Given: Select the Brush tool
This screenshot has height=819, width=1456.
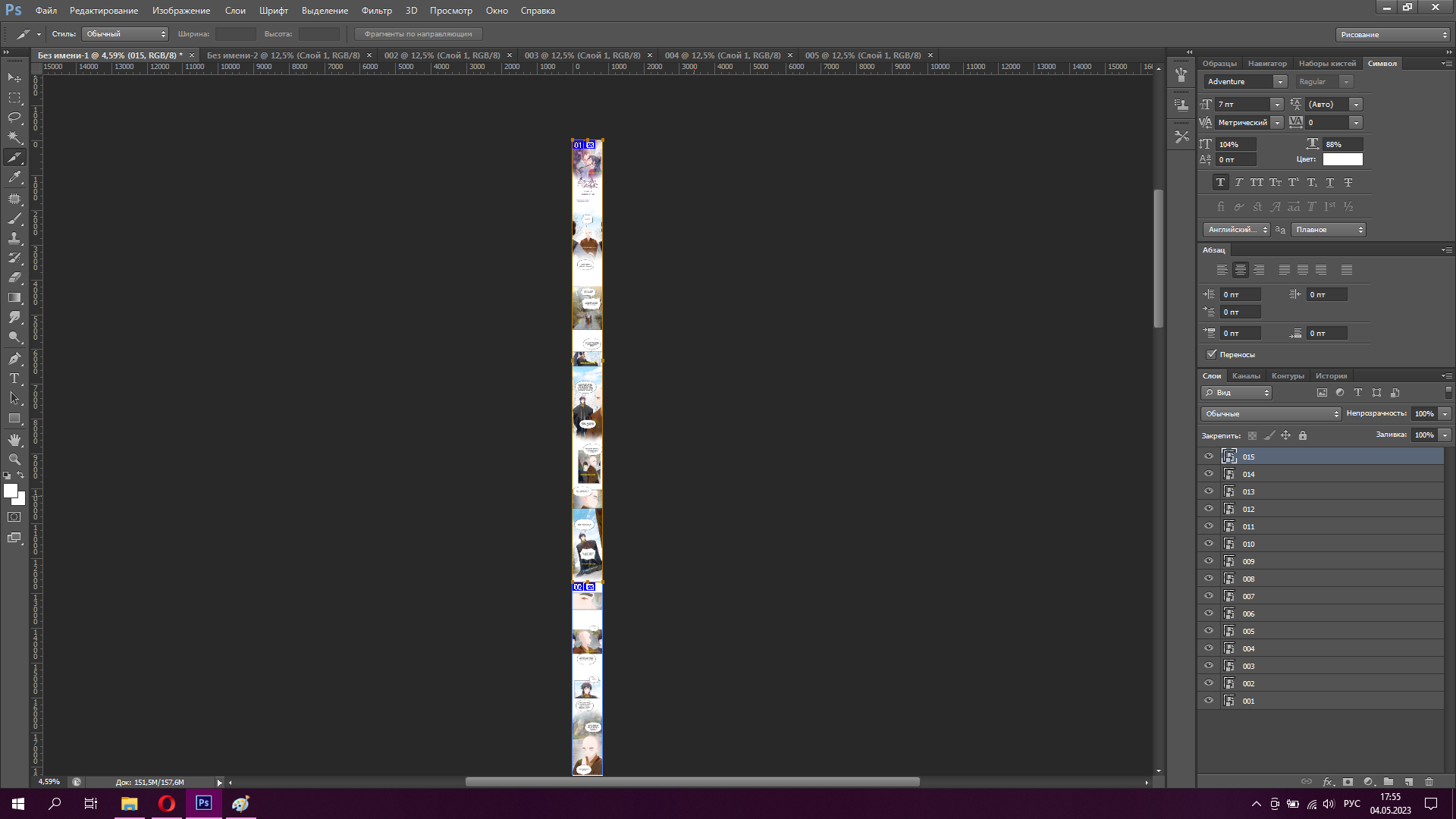Looking at the screenshot, I should point(14,218).
